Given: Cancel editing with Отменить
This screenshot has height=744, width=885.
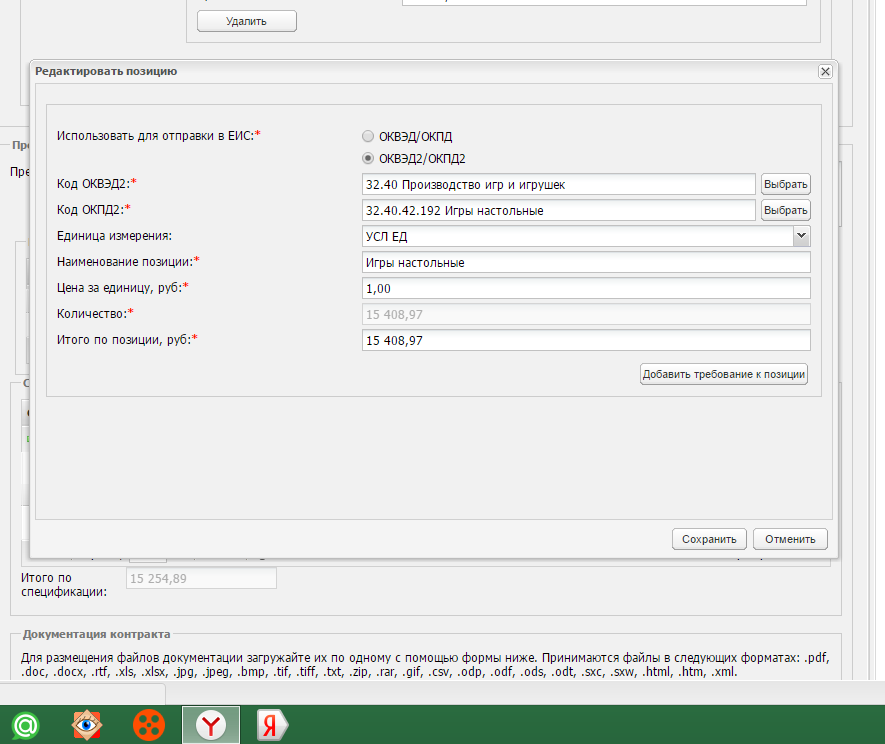Looking at the screenshot, I should (x=790, y=539).
